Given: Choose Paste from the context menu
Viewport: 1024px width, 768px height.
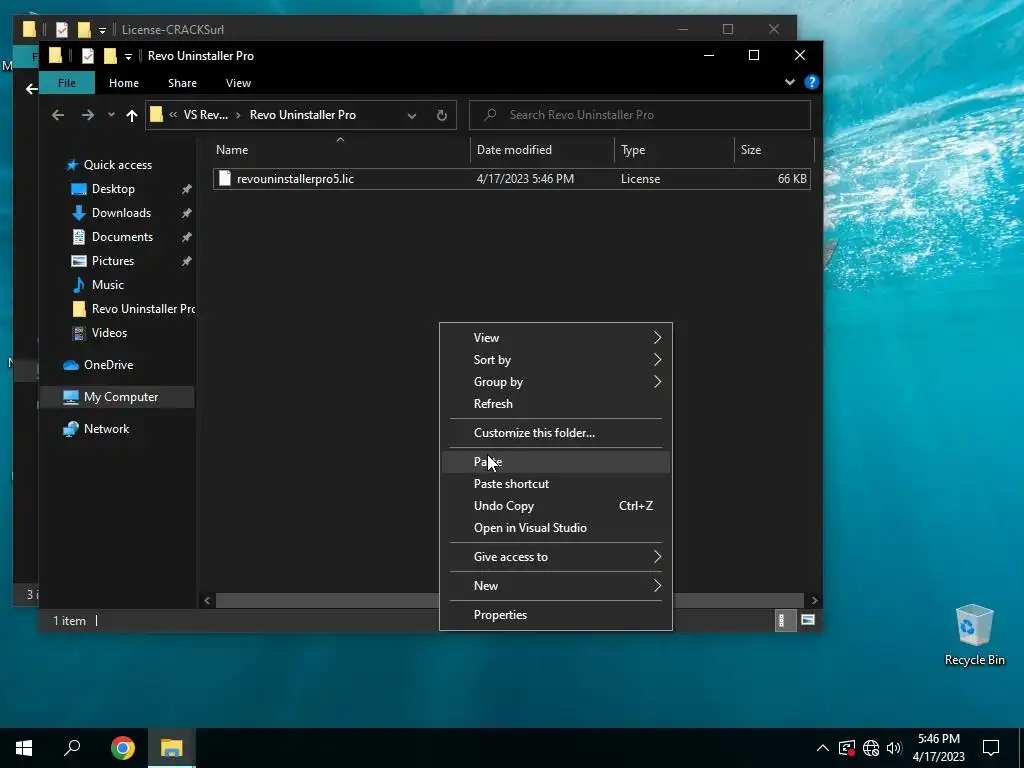Looking at the screenshot, I should pyautogui.click(x=556, y=462).
